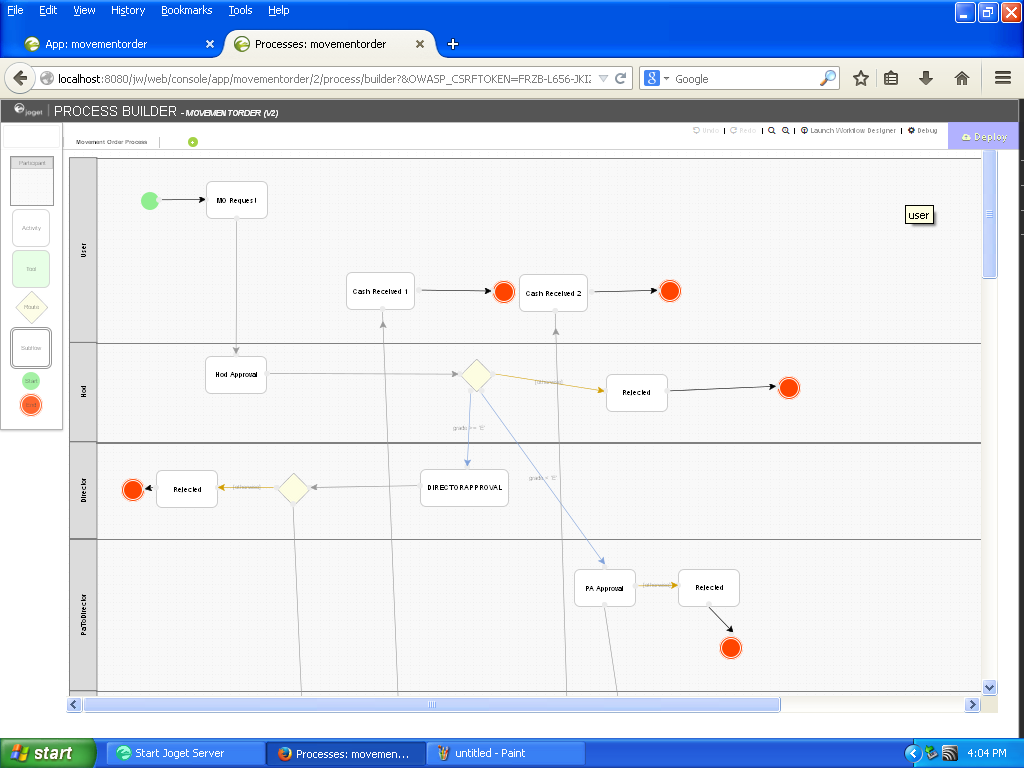Select end node after Cash Received 2
1024x768 pixels.
coord(670,291)
